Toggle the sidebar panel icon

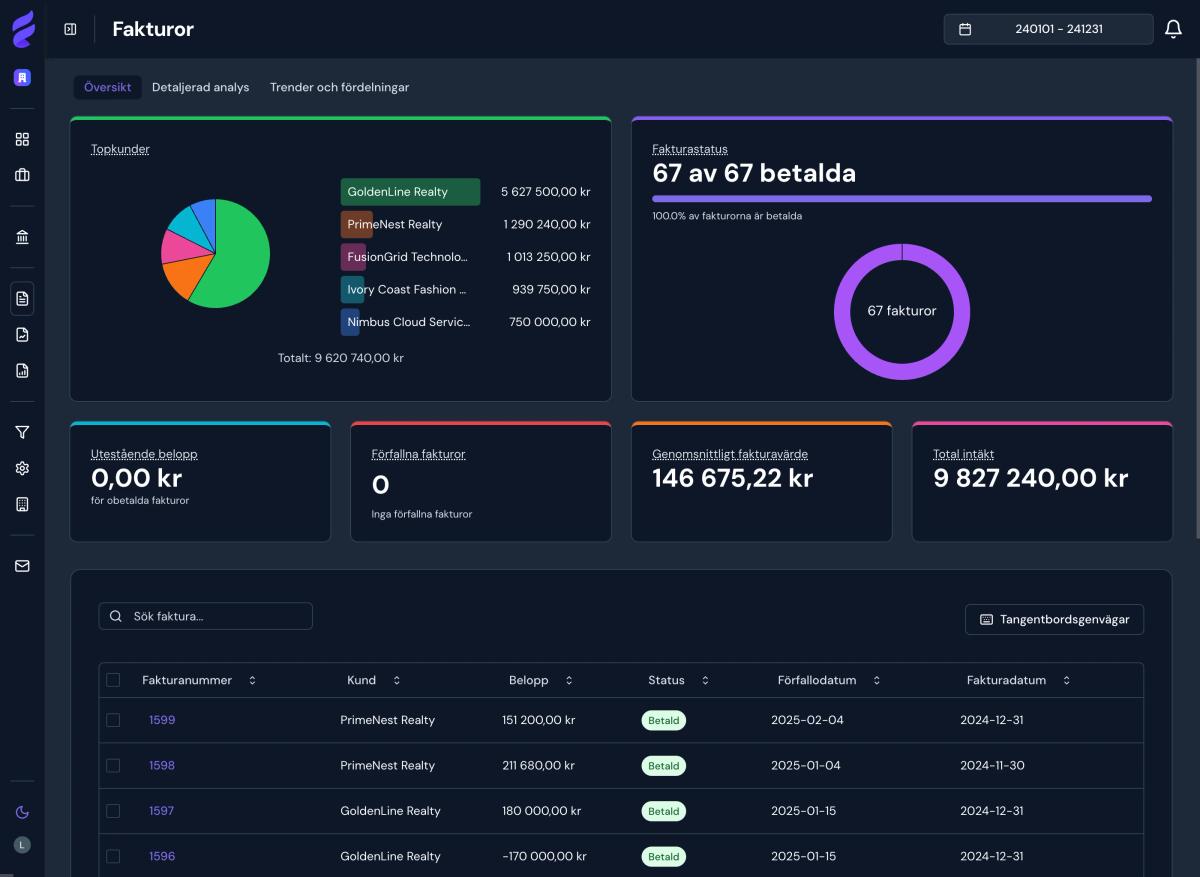coord(70,30)
